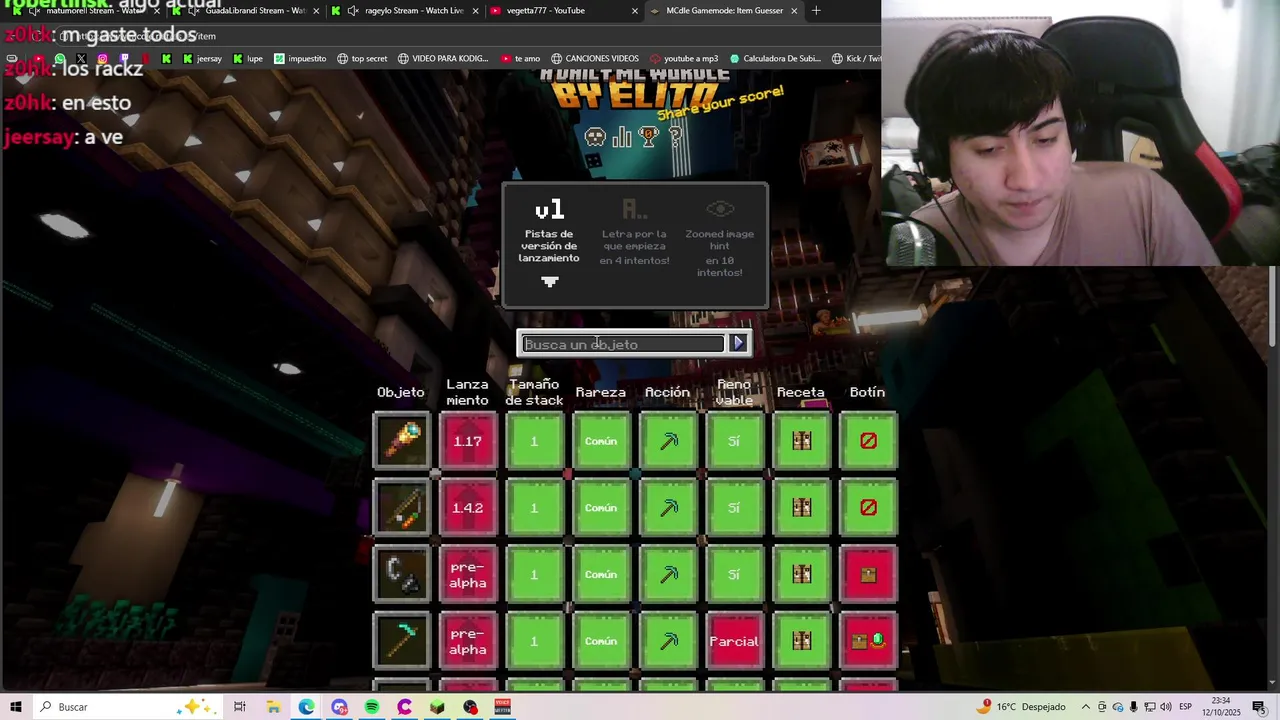Select the zoomed image eye hint
Screen dimensions: 1280x720
(720, 240)
